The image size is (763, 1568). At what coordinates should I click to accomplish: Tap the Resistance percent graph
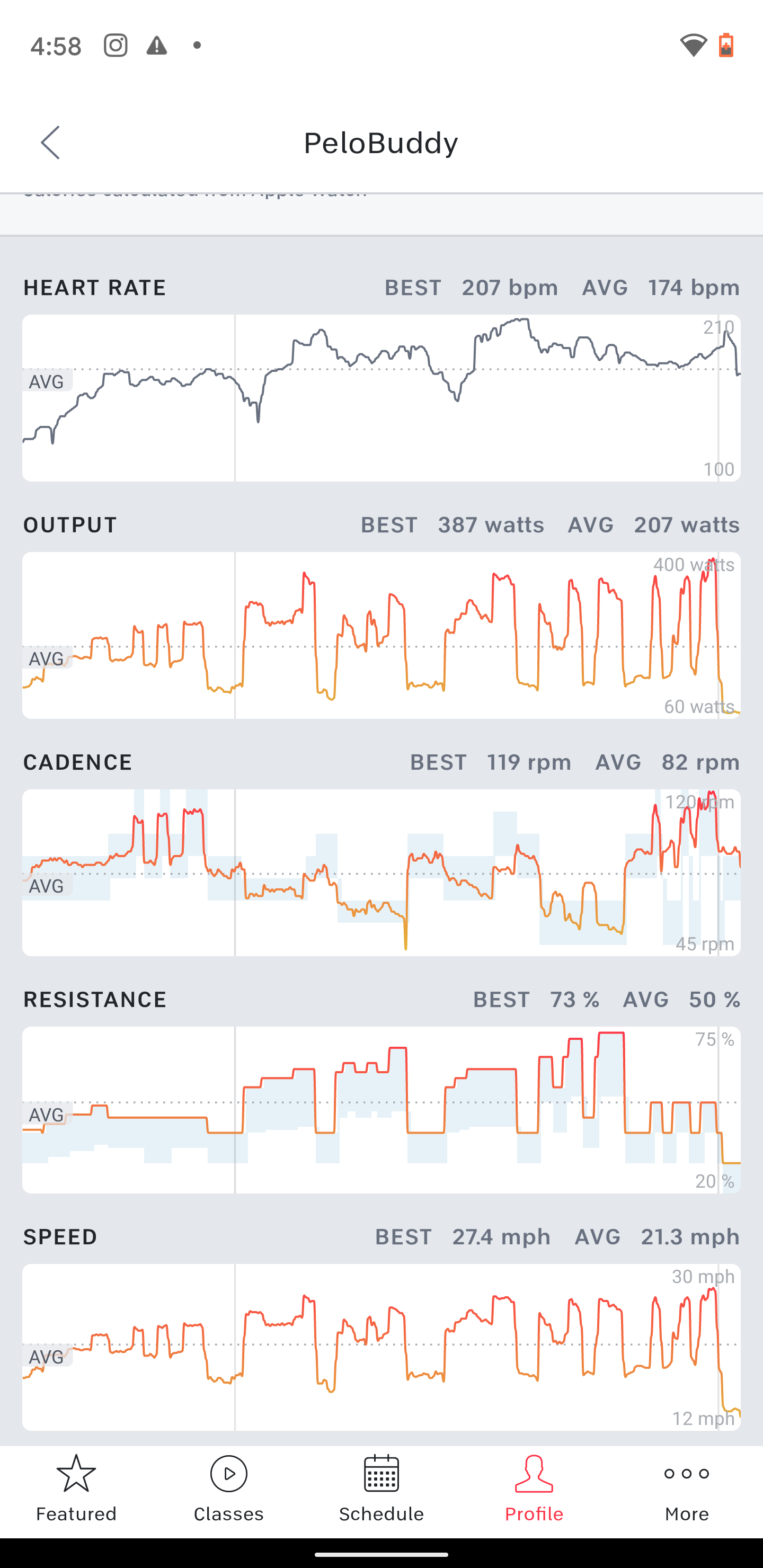pos(381,1110)
